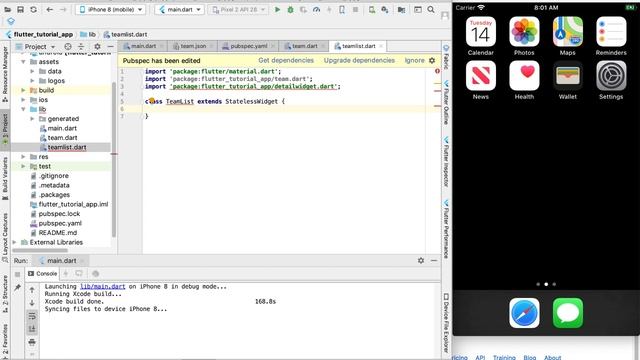The image size is (640, 360).
Task: Select the Console tab in Run panel
Action: pos(42,273)
